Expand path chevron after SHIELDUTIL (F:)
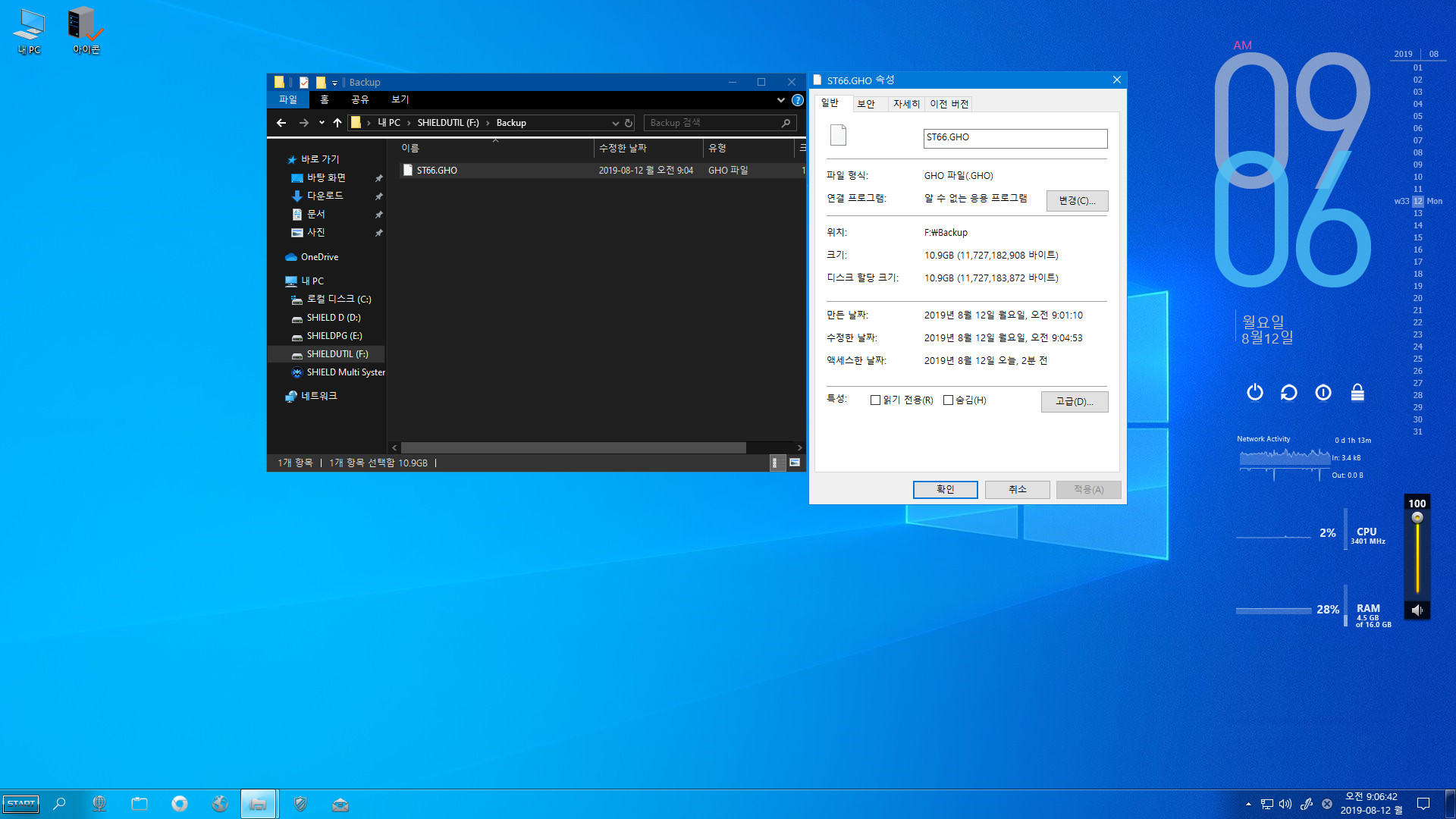The image size is (1456, 819). tap(488, 123)
